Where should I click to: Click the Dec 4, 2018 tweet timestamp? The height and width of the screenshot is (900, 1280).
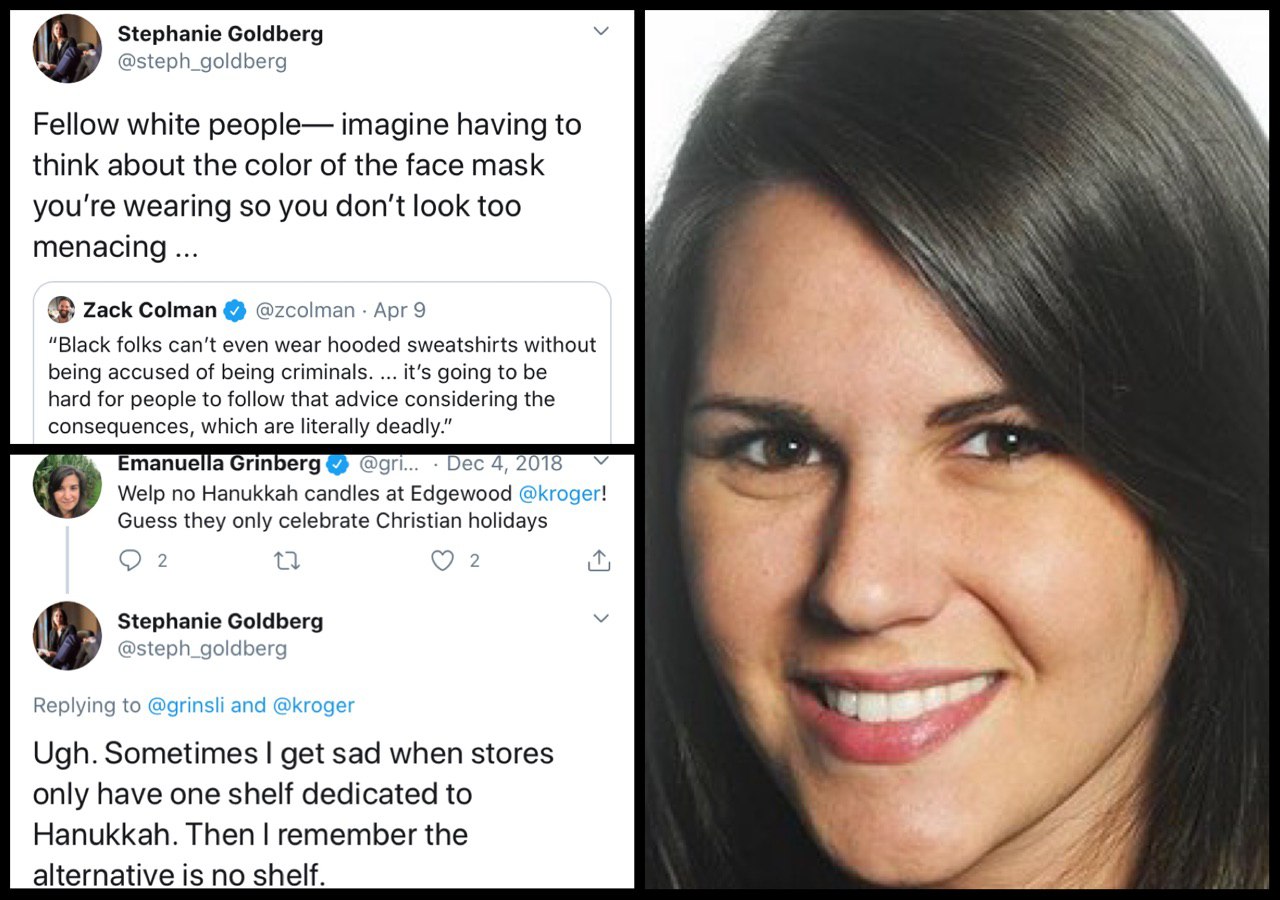pyautogui.click(x=504, y=464)
